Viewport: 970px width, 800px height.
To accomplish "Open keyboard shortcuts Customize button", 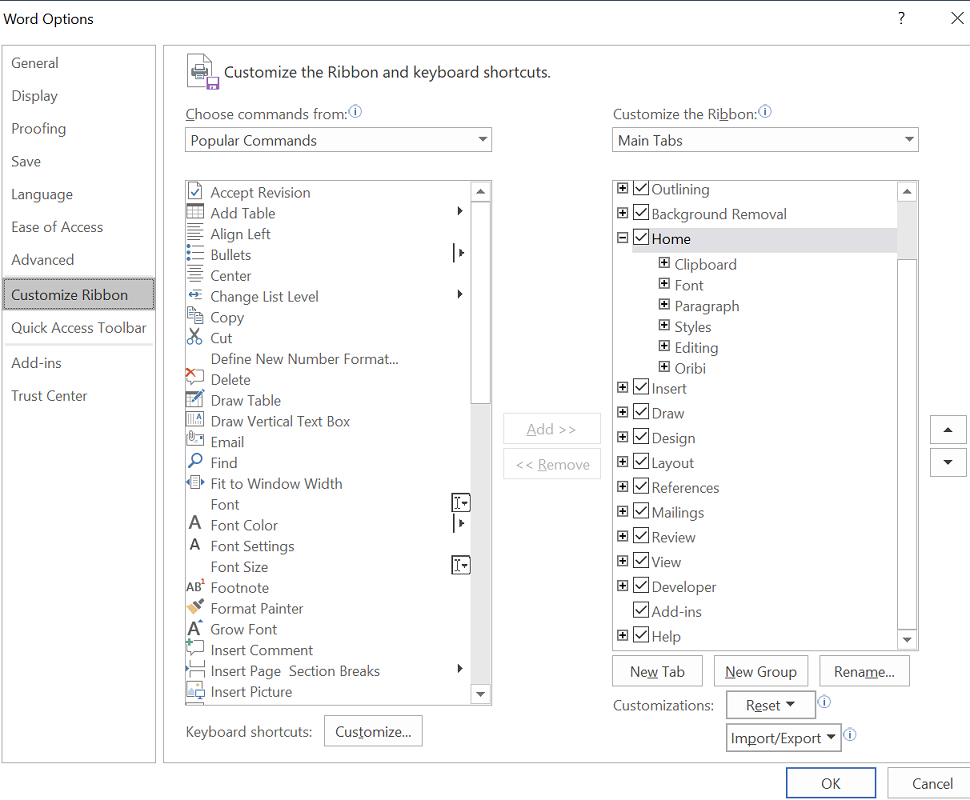I will (373, 731).
